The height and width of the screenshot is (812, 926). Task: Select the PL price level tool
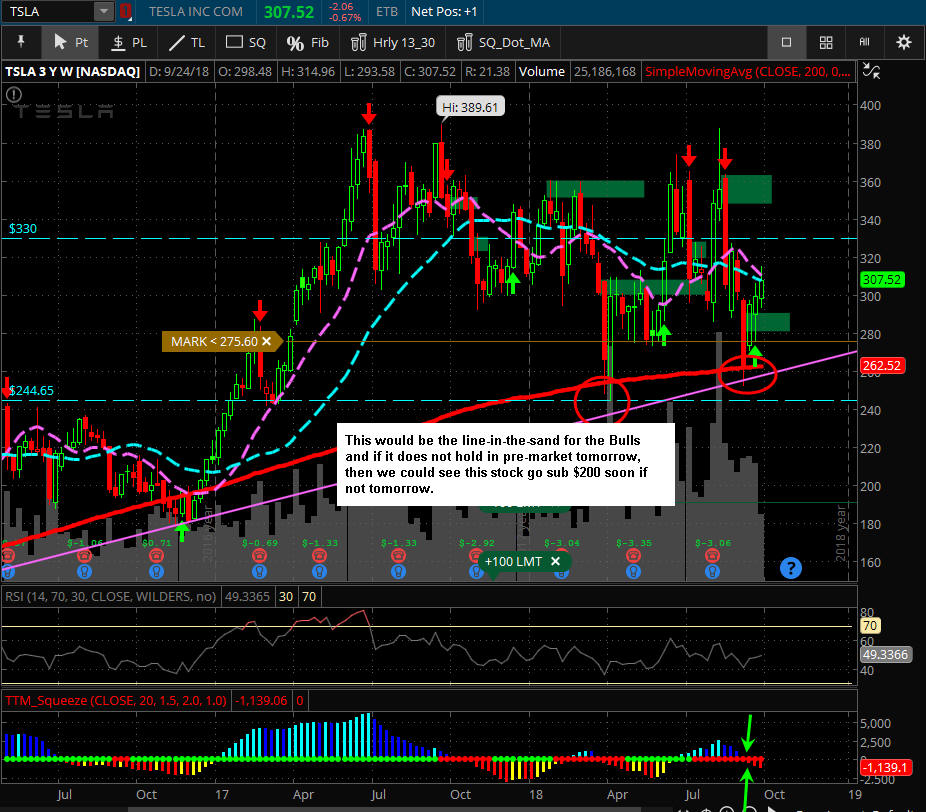tap(128, 43)
